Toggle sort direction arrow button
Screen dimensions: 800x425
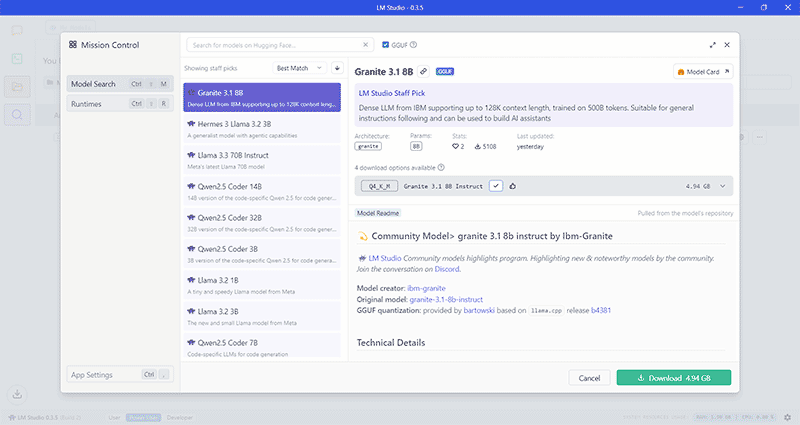[337, 68]
